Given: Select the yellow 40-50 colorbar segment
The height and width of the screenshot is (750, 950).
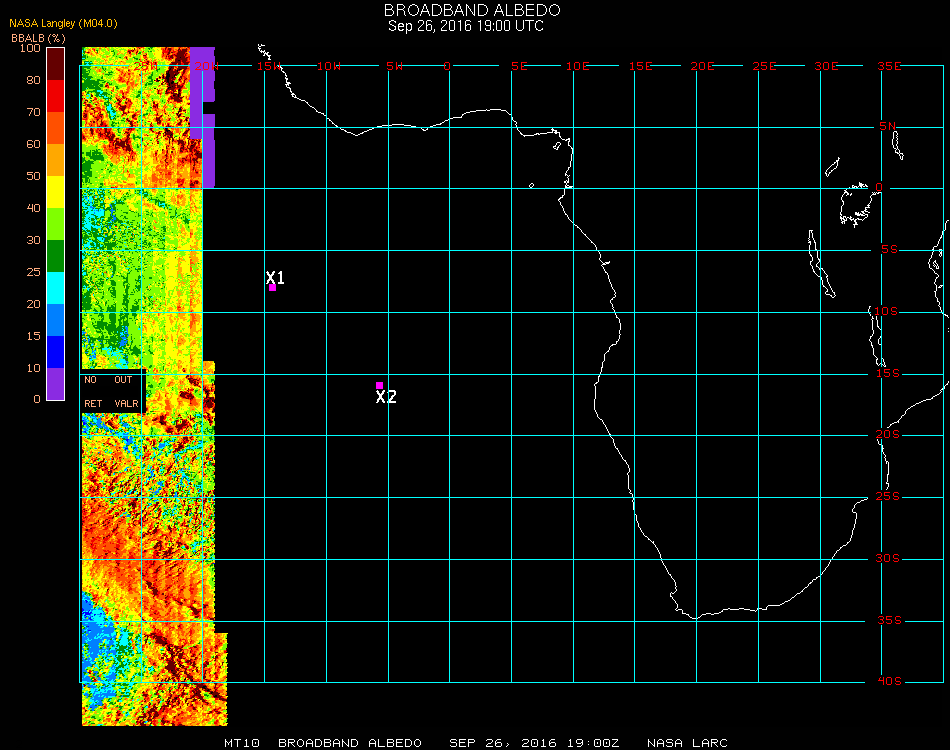Looking at the screenshot, I should (x=56, y=192).
